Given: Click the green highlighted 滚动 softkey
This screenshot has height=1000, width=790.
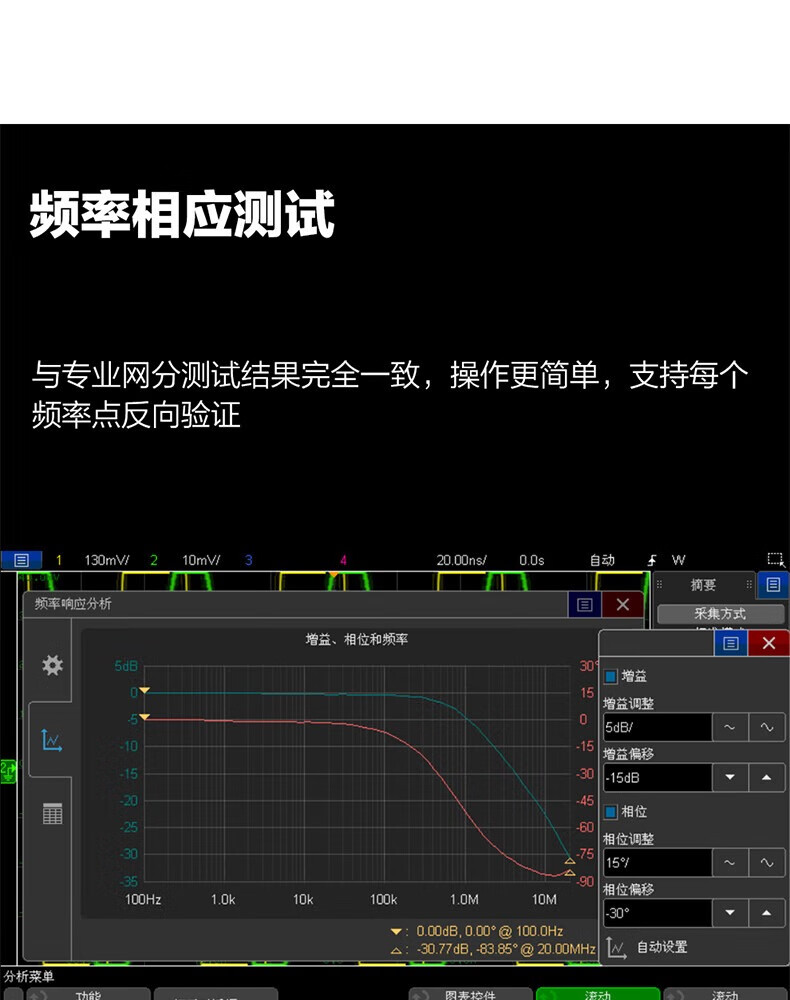Looking at the screenshot, I should pyautogui.click(x=597, y=994).
